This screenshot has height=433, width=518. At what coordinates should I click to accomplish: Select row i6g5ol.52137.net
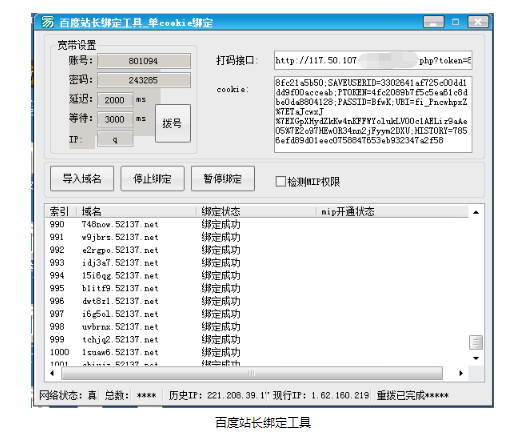[257, 314]
